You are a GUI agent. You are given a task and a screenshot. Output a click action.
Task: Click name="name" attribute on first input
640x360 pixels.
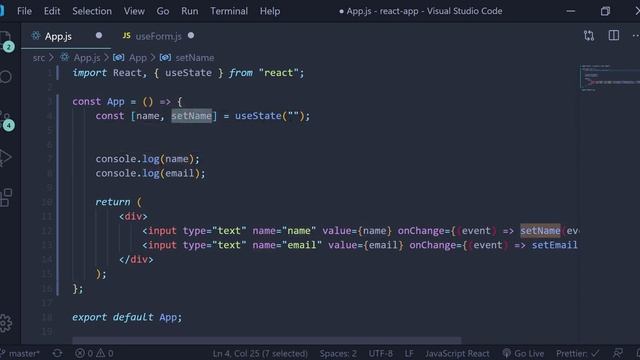coord(284,231)
